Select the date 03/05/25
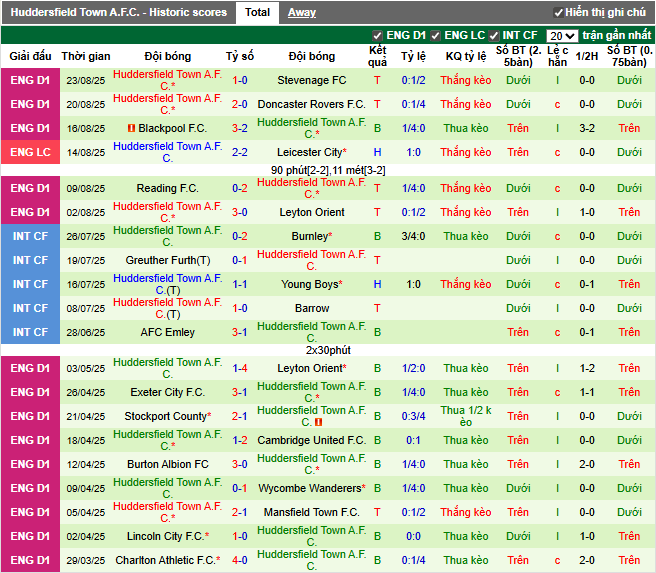 86,368
